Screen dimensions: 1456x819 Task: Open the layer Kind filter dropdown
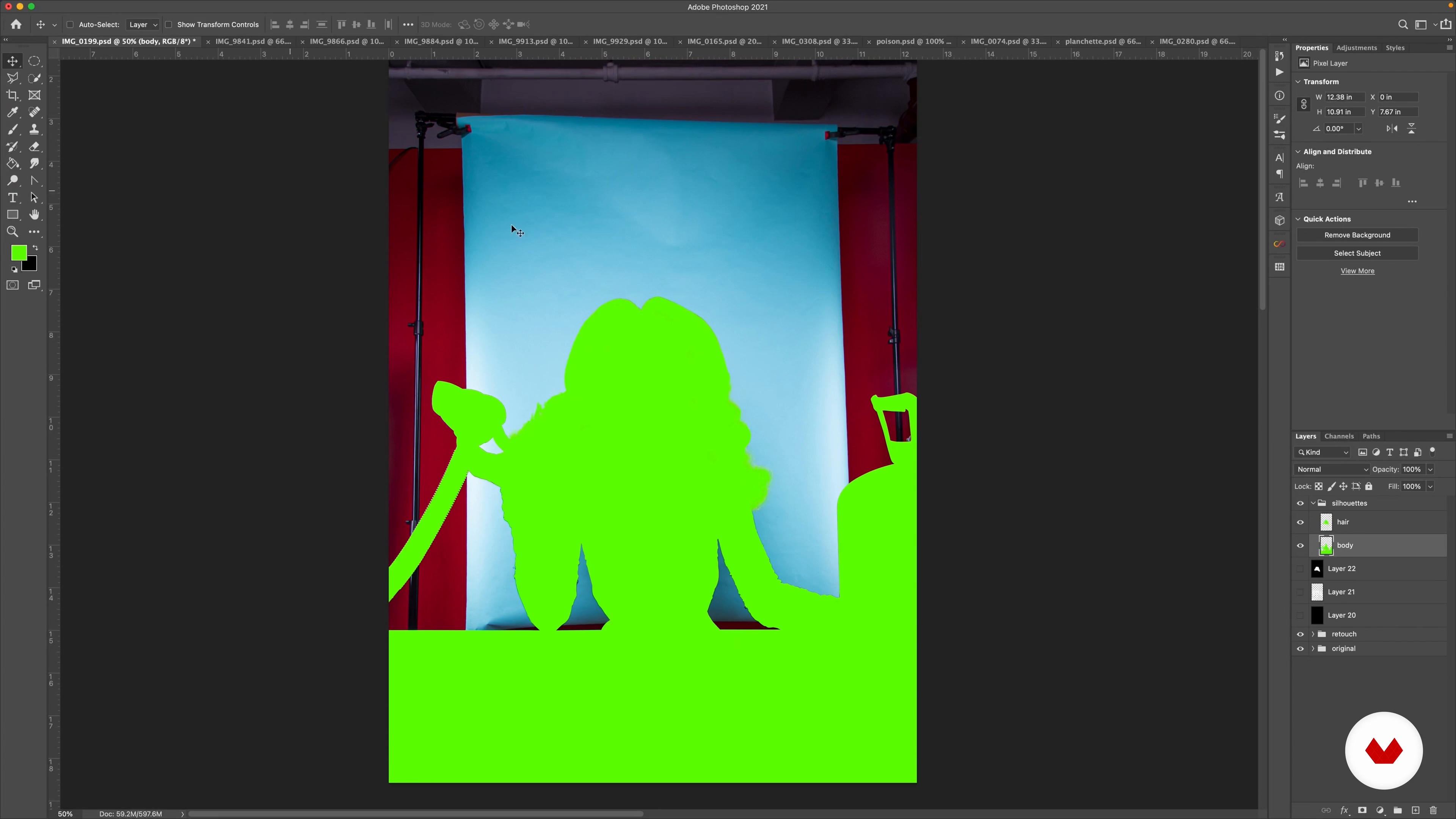tap(1322, 452)
